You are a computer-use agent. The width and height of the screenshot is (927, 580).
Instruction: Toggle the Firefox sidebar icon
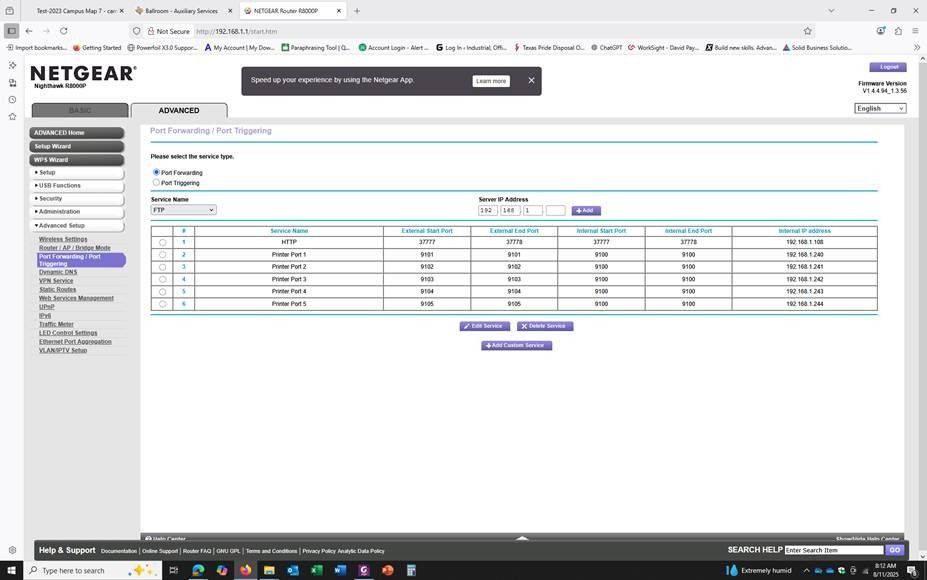pos(11,31)
